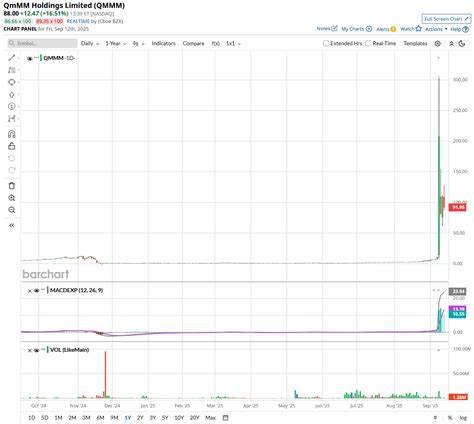Screen dimensions: 474x424
Task: Expand the main chart pane options
Action: point(439,58)
